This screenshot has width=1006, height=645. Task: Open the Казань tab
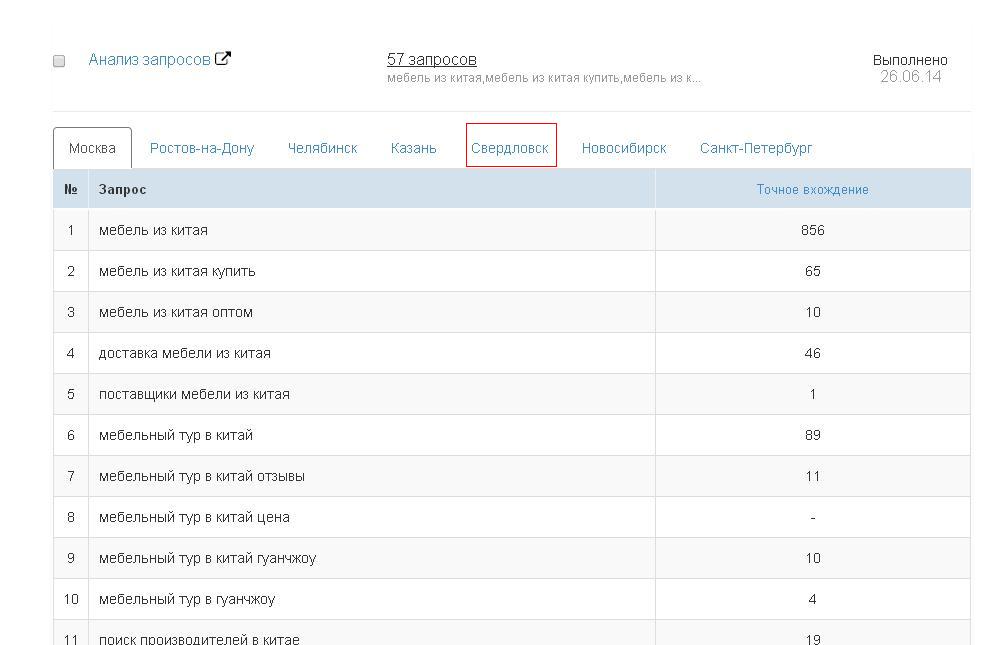point(414,148)
